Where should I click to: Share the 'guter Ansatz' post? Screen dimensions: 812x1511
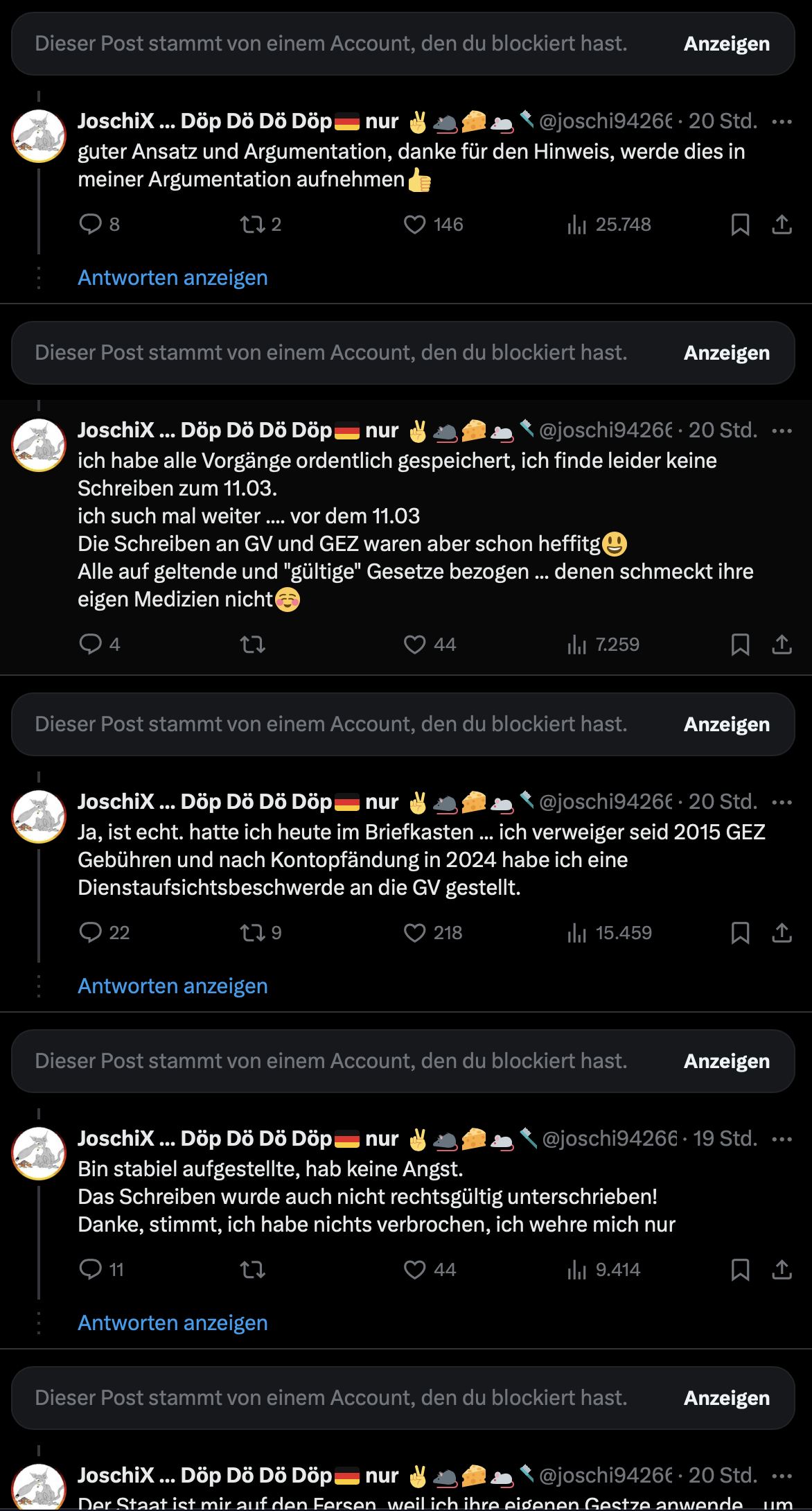[x=782, y=225]
